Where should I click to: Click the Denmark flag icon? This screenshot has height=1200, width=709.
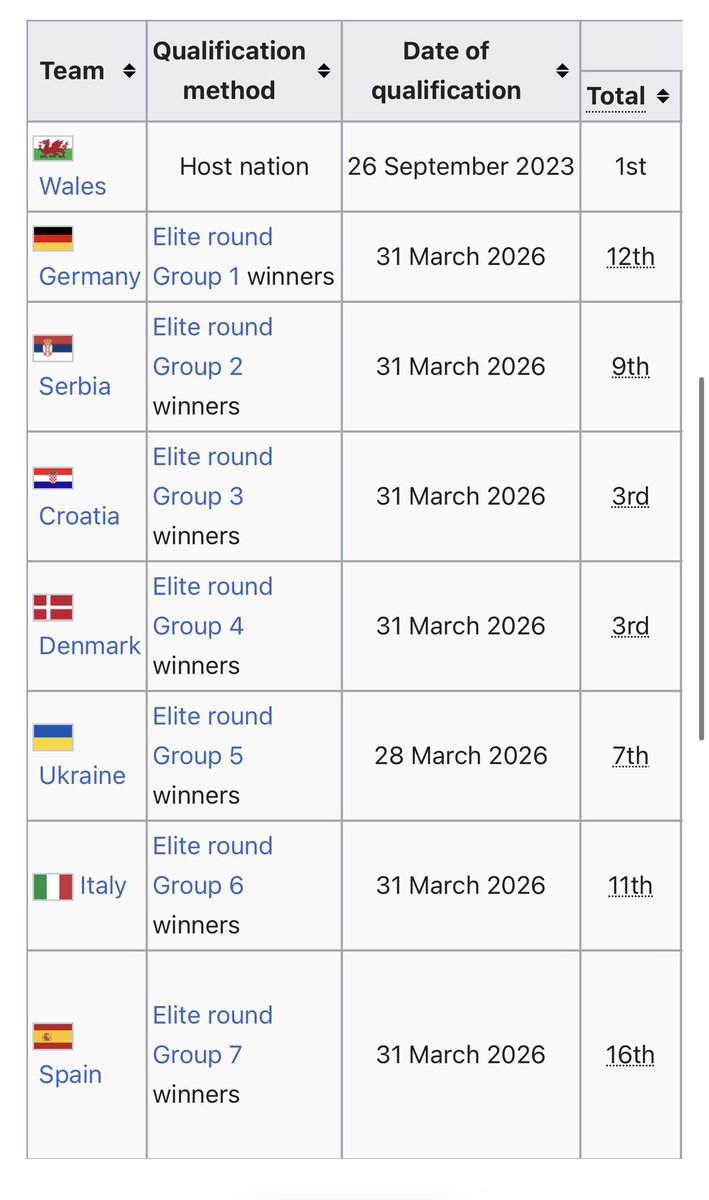coord(53,607)
